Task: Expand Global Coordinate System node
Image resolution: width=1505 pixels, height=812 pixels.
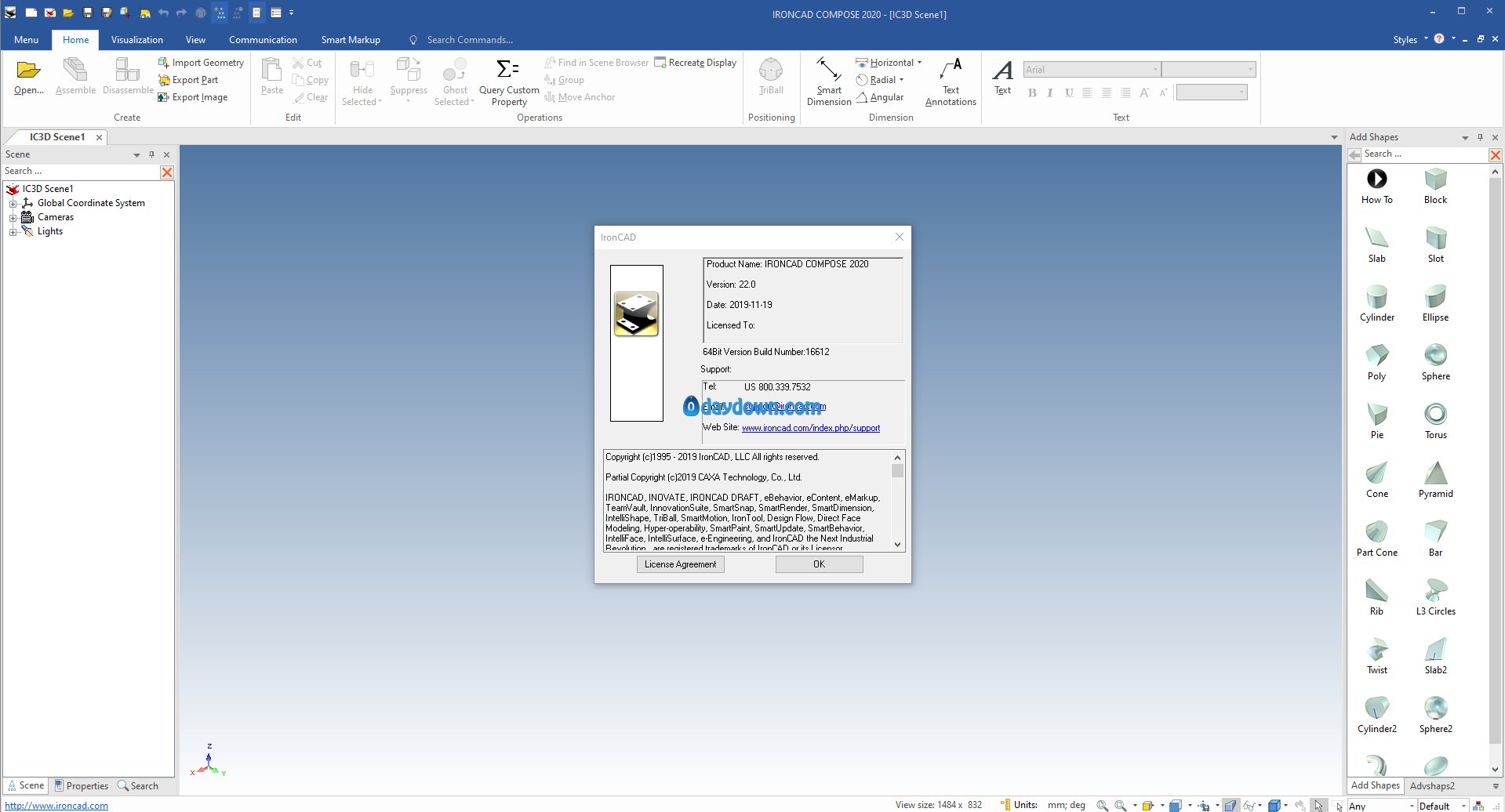Action: pyautogui.click(x=13, y=204)
